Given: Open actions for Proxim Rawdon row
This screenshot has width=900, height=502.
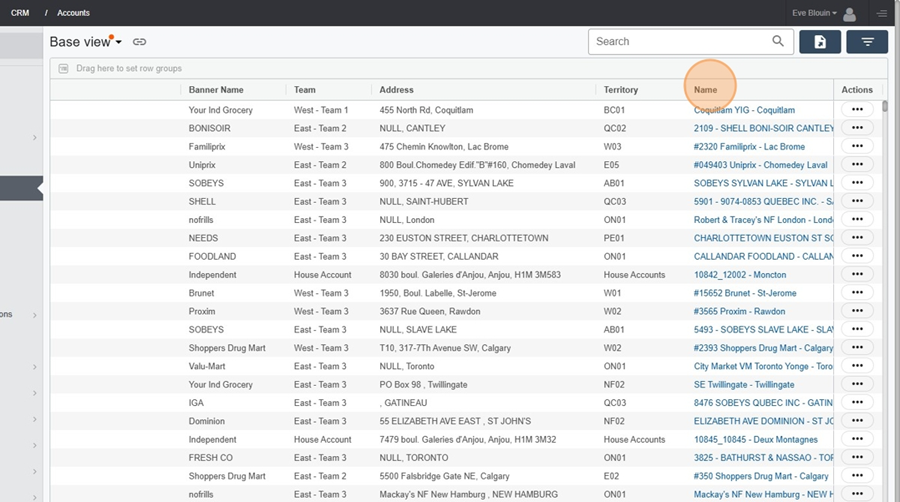Looking at the screenshot, I should pyautogui.click(x=858, y=311).
